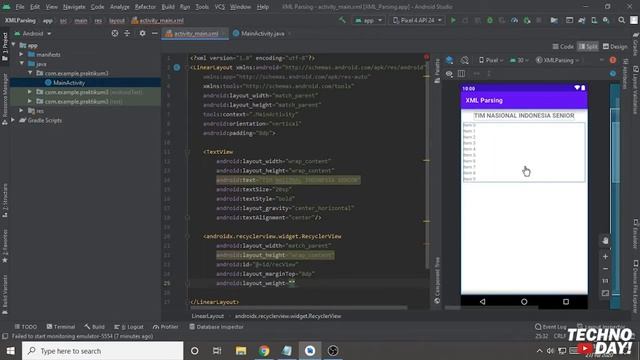Switch the editor to Code view
This screenshot has width=640, height=360.
[x=563, y=47]
